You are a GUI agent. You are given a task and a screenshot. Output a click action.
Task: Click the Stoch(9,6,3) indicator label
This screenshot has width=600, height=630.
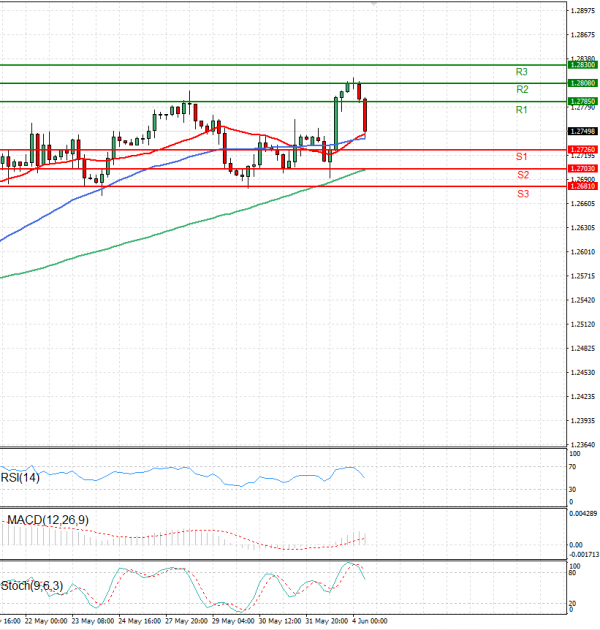32,586
